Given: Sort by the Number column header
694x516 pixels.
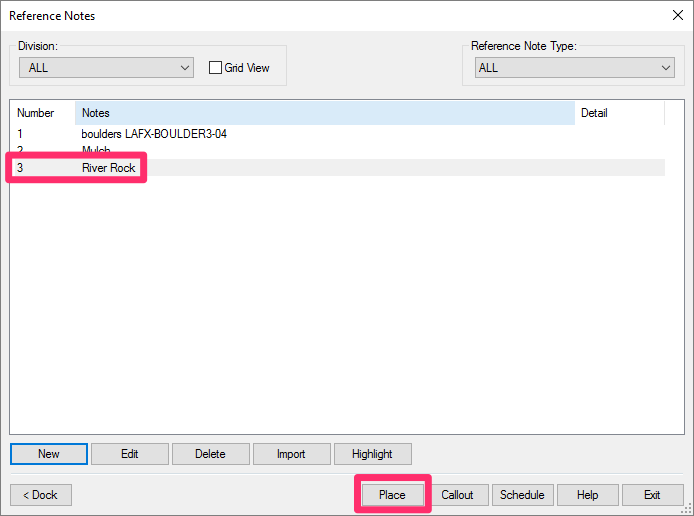Looking at the screenshot, I should (x=42, y=113).
